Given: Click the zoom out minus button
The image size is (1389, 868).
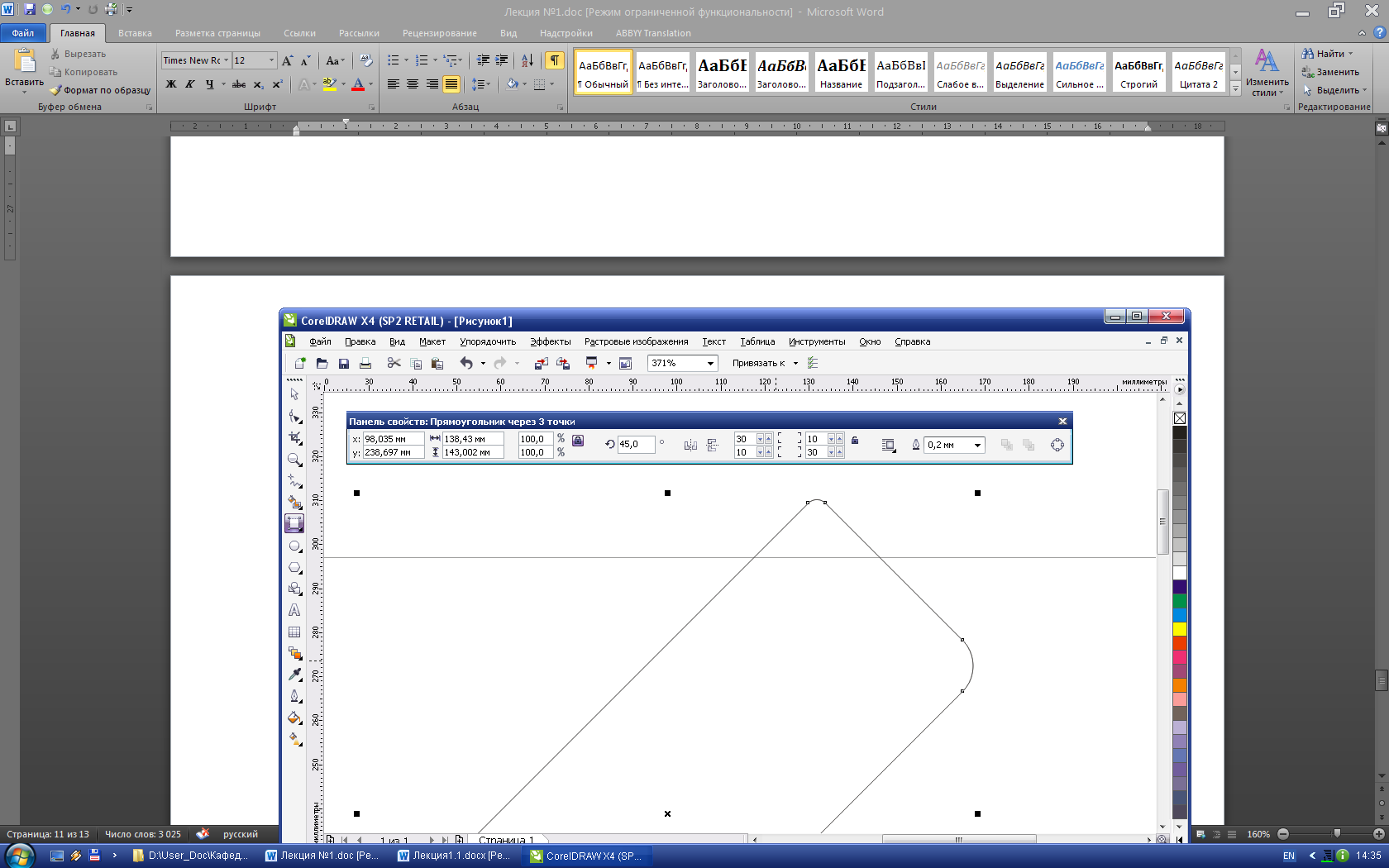Looking at the screenshot, I should pyautogui.click(x=1283, y=834).
